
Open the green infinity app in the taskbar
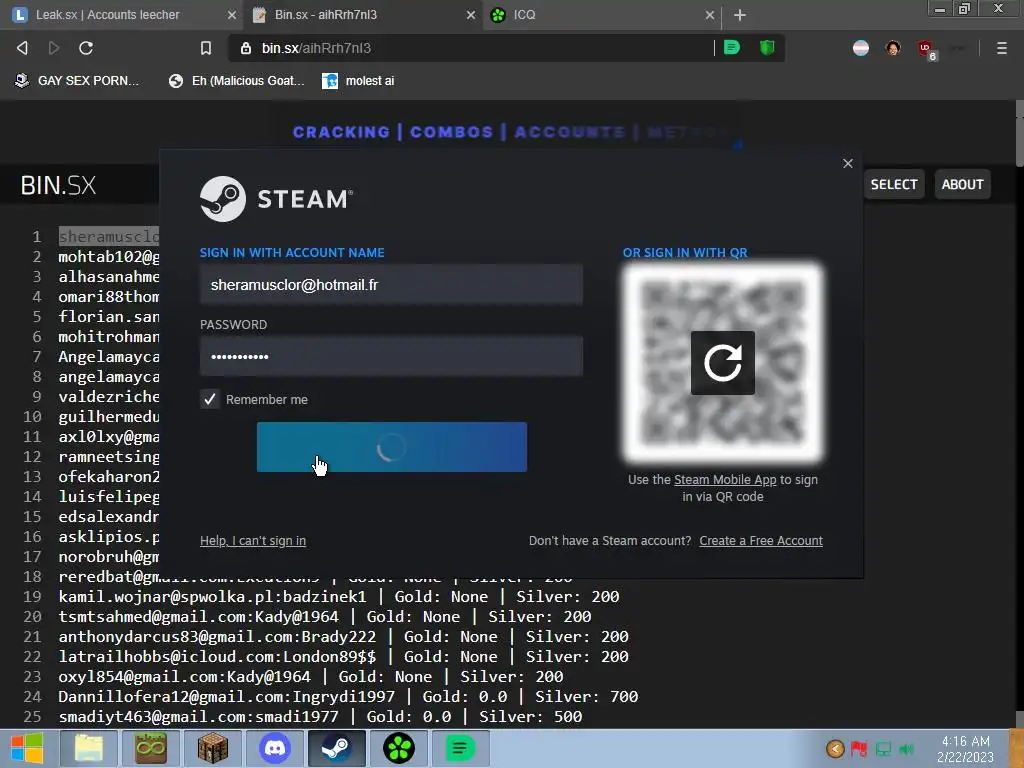(x=151, y=748)
